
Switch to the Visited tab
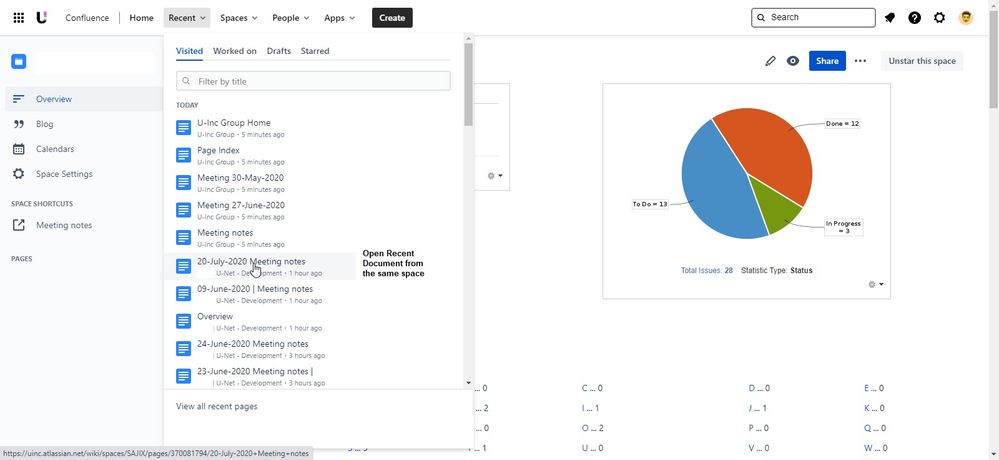(189, 51)
